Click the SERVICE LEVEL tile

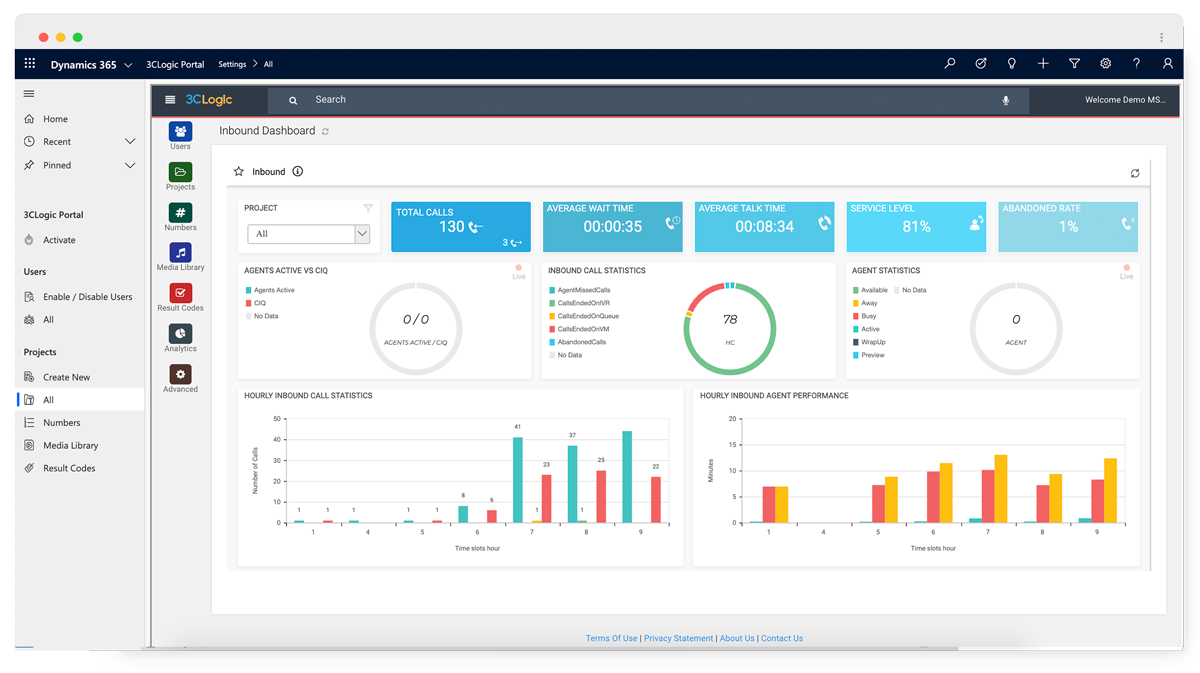tap(917, 227)
